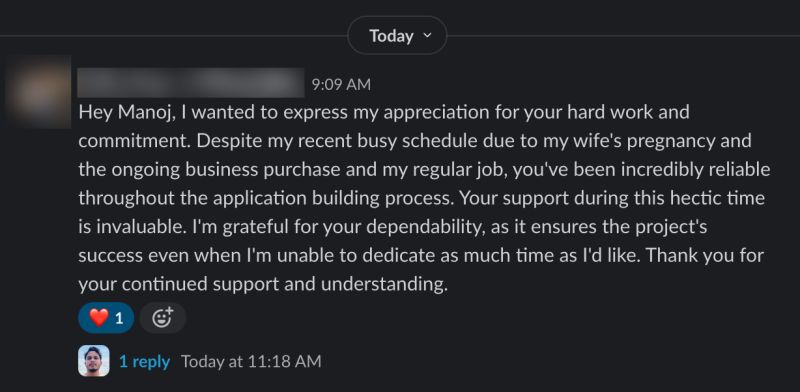Viewport: 800px width, 392px height.
Task: Click the 9:09 AM message timestamp
Action: point(341,84)
